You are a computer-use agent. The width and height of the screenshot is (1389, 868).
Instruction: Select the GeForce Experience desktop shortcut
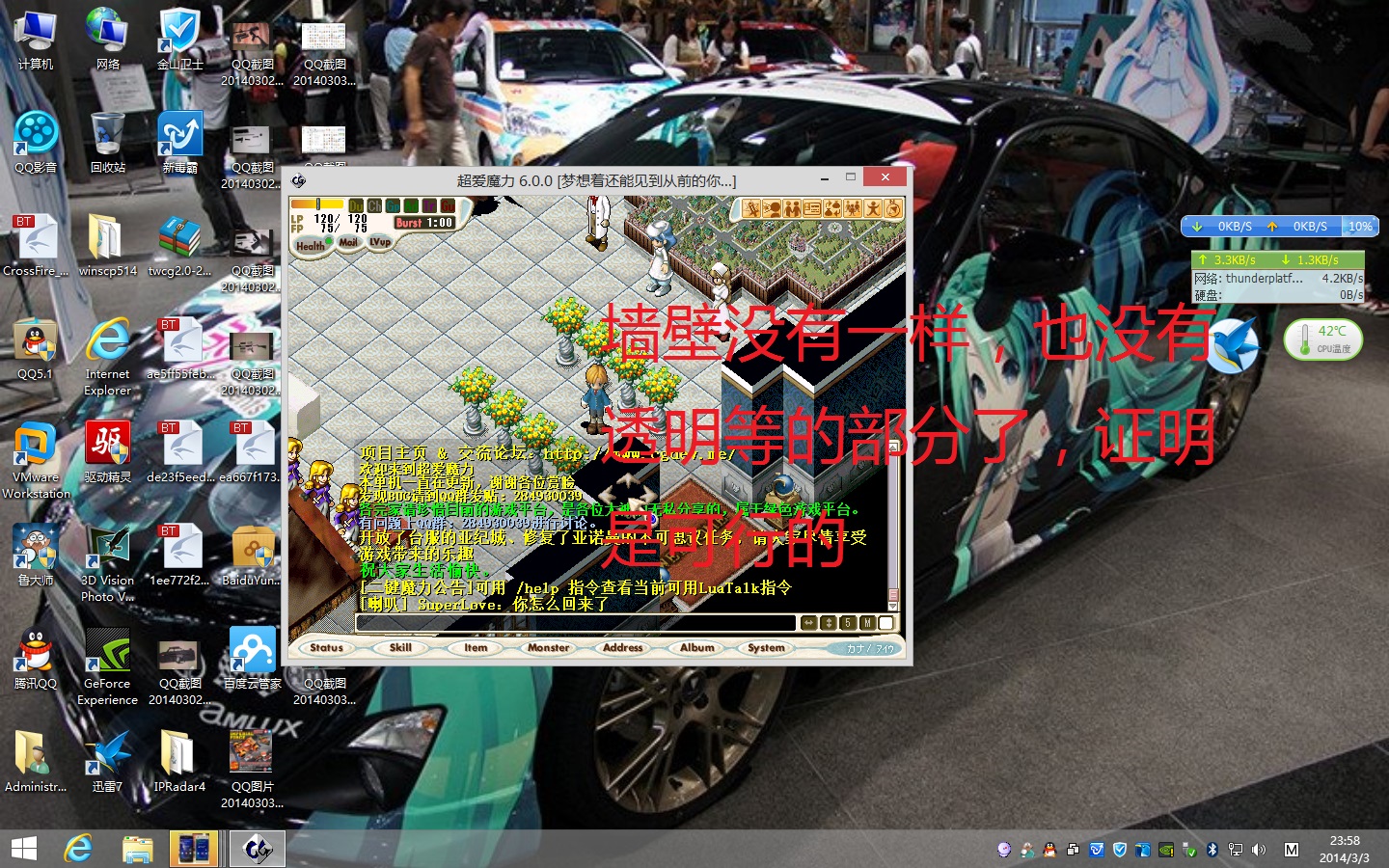click(x=108, y=666)
